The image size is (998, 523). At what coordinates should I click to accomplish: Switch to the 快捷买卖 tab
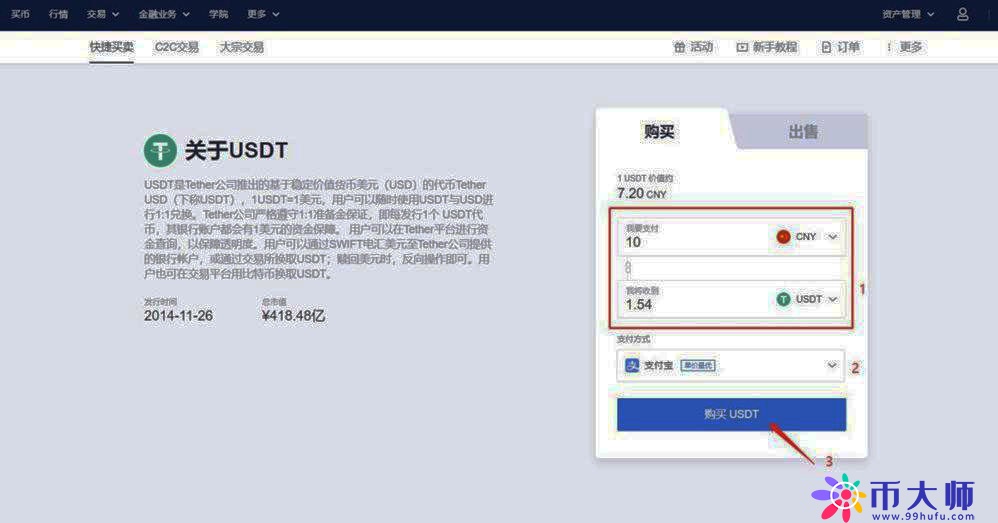111,47
